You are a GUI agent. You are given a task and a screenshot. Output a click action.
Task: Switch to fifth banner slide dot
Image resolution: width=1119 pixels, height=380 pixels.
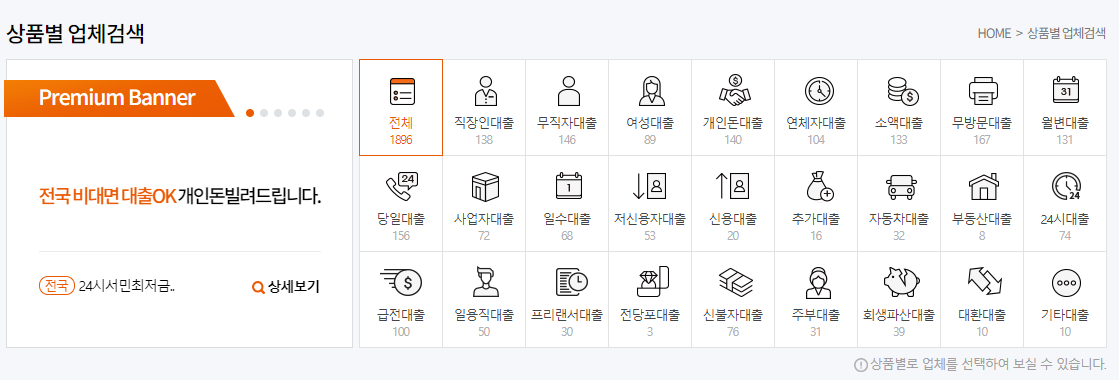305,113
